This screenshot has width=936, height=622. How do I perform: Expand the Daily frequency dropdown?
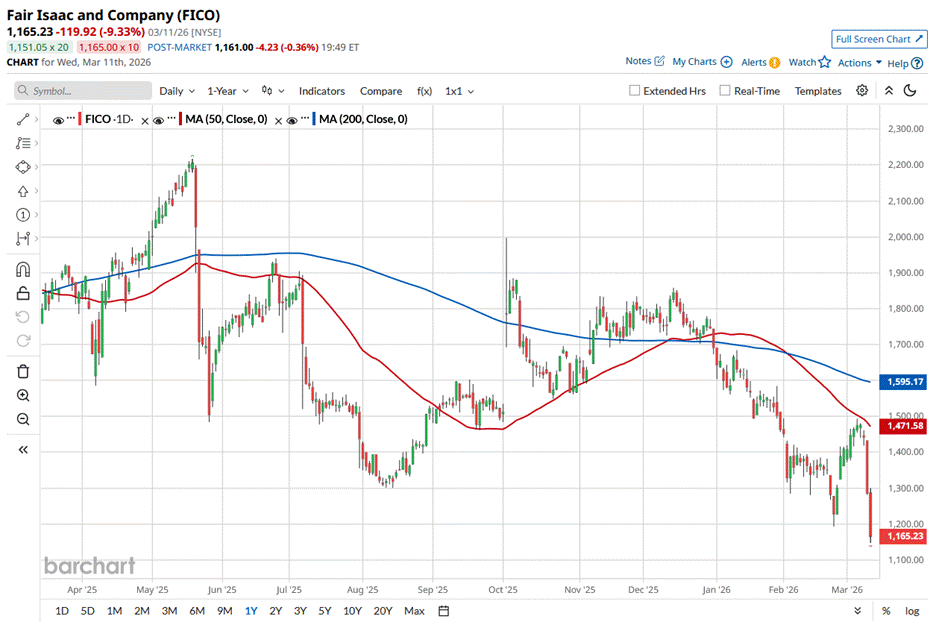tap(177, 91)
